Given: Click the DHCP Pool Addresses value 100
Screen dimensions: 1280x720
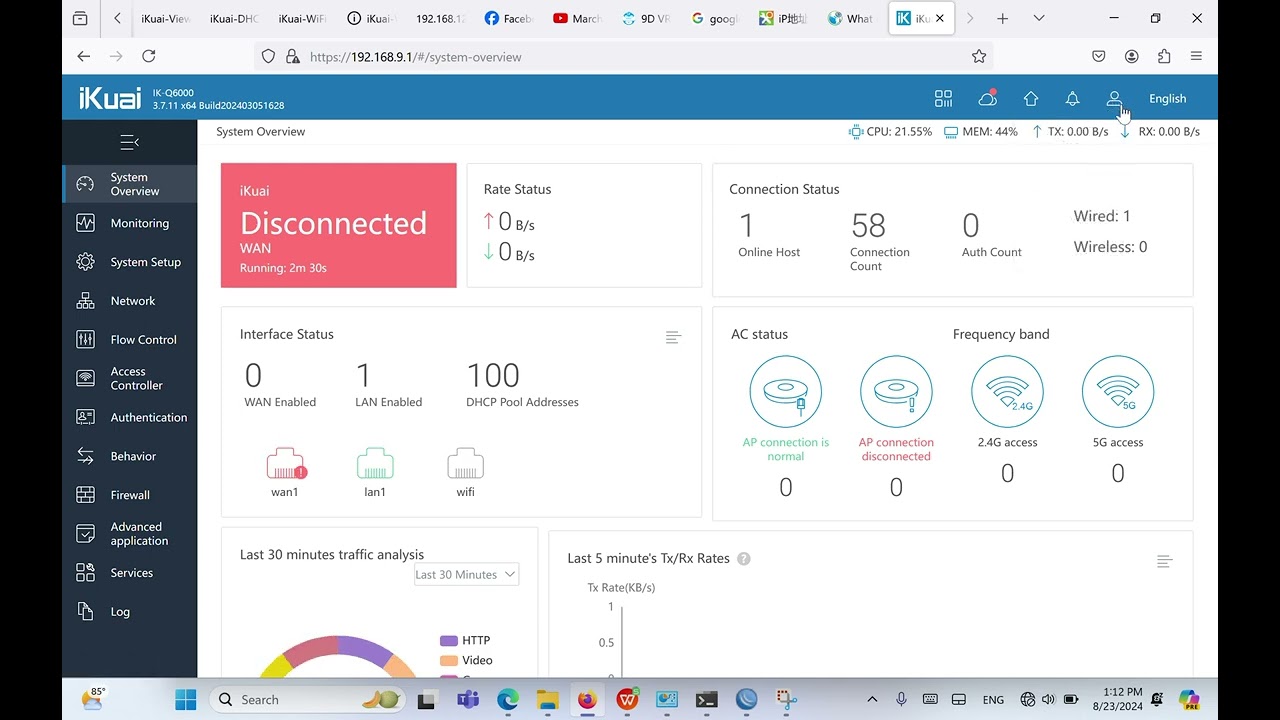Looking at the screenshot, I should click(493, 375).
